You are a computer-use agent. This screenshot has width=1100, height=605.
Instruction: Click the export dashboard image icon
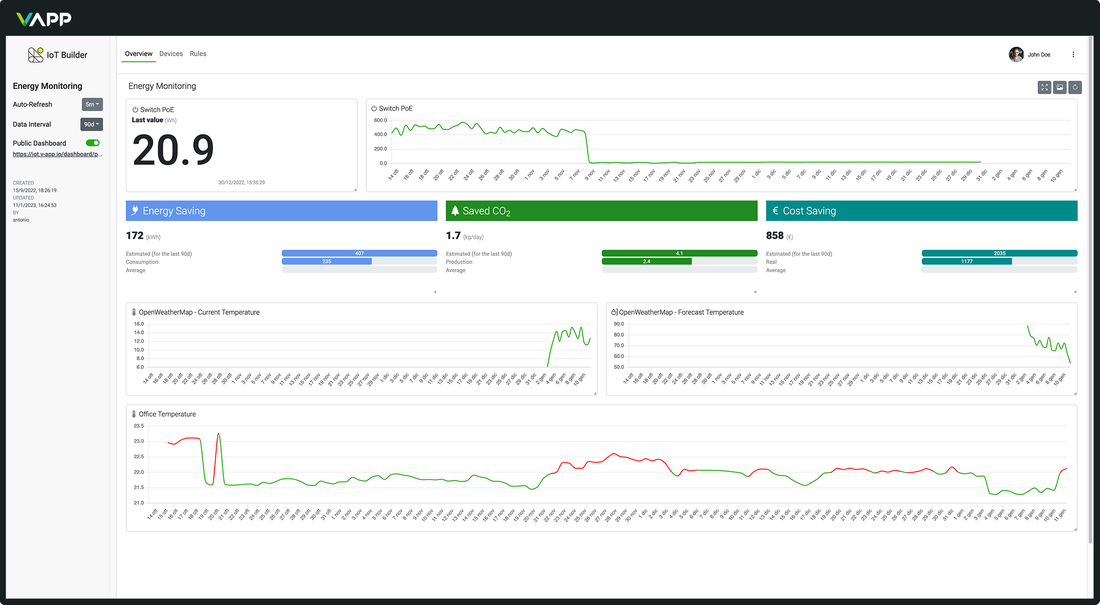click(1059, 87)
